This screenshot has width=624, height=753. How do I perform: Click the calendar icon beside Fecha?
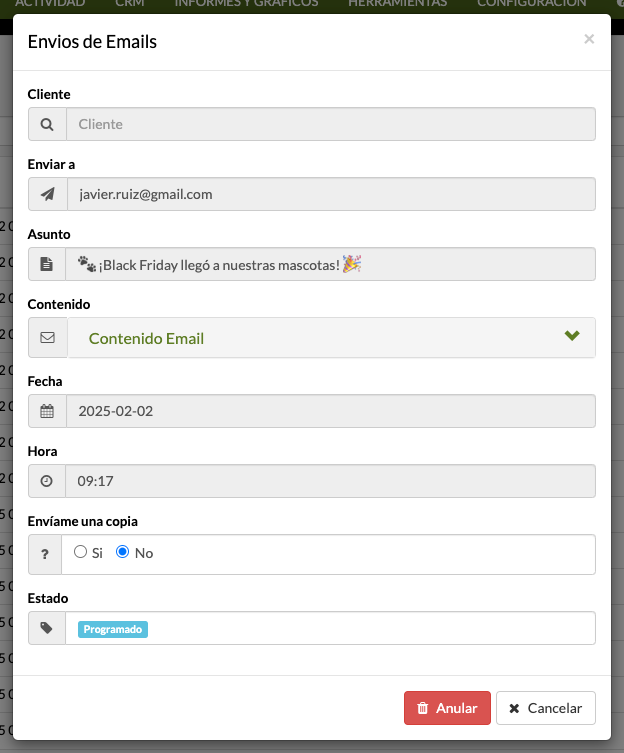[47, 411]
